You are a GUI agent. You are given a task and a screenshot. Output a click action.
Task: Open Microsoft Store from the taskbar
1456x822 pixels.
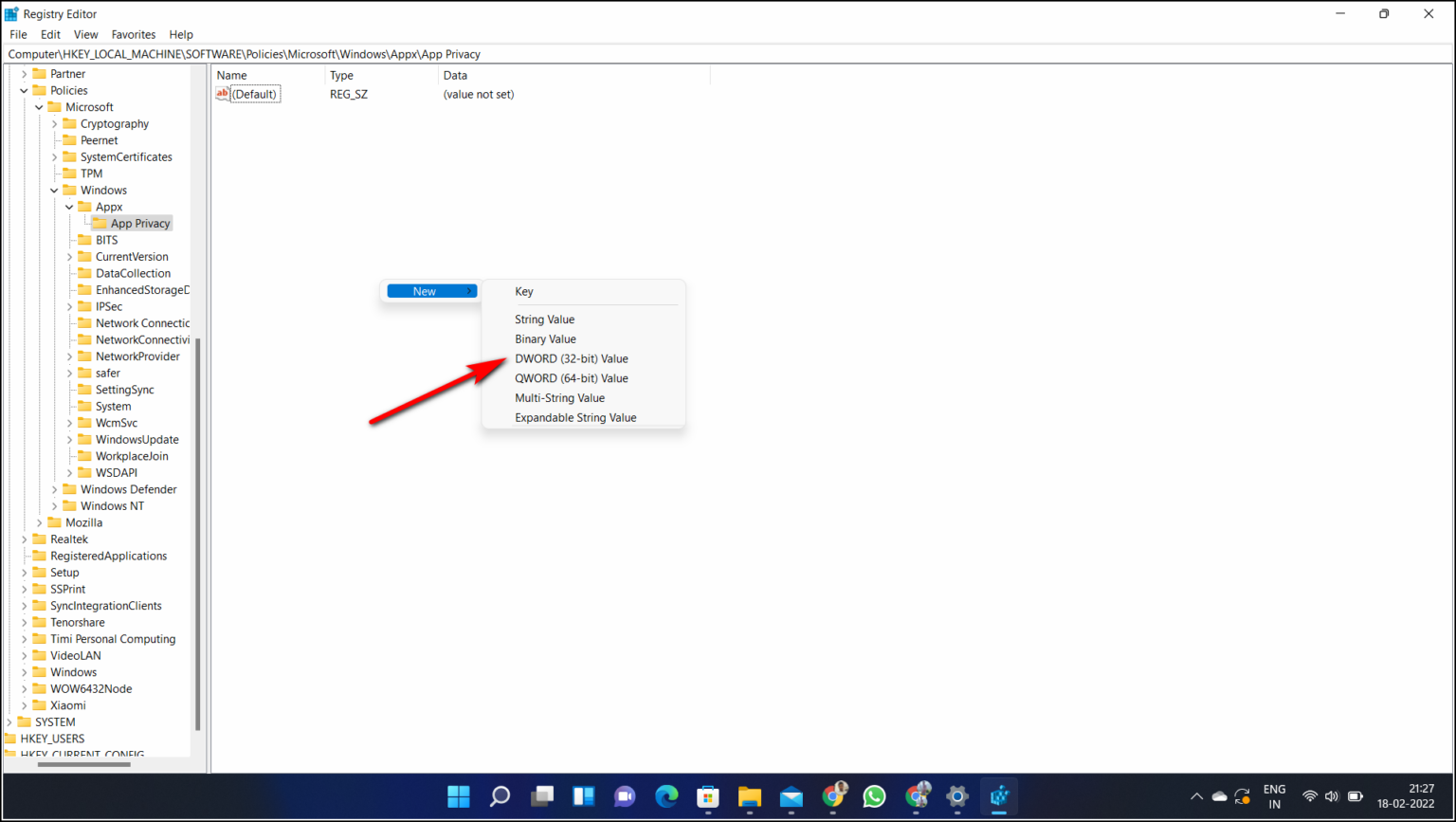tap(708, 797)
